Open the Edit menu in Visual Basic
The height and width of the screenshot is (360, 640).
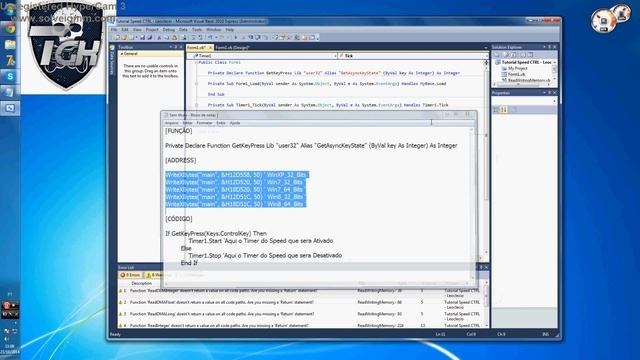pyautogui.click(x=125, y=30)
